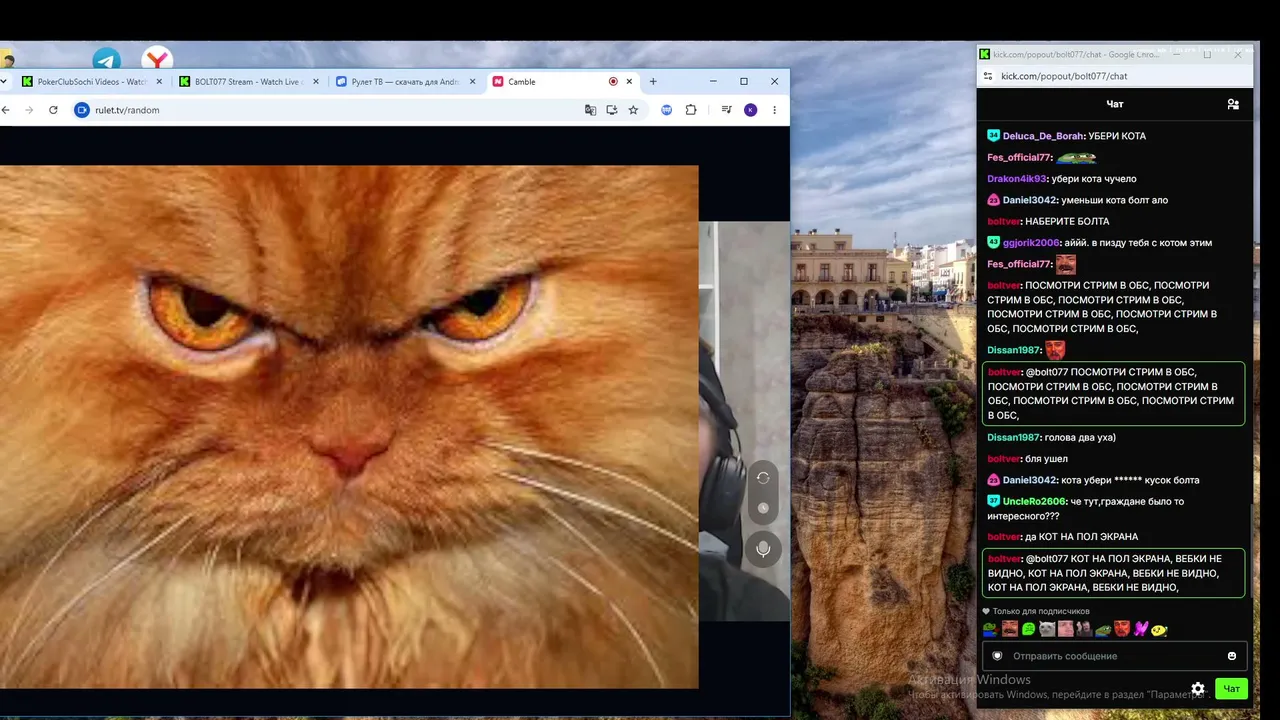Open chat settings gear icon
The height and width of the screenshot is (720, 1280).
(x=1198, y=689)
